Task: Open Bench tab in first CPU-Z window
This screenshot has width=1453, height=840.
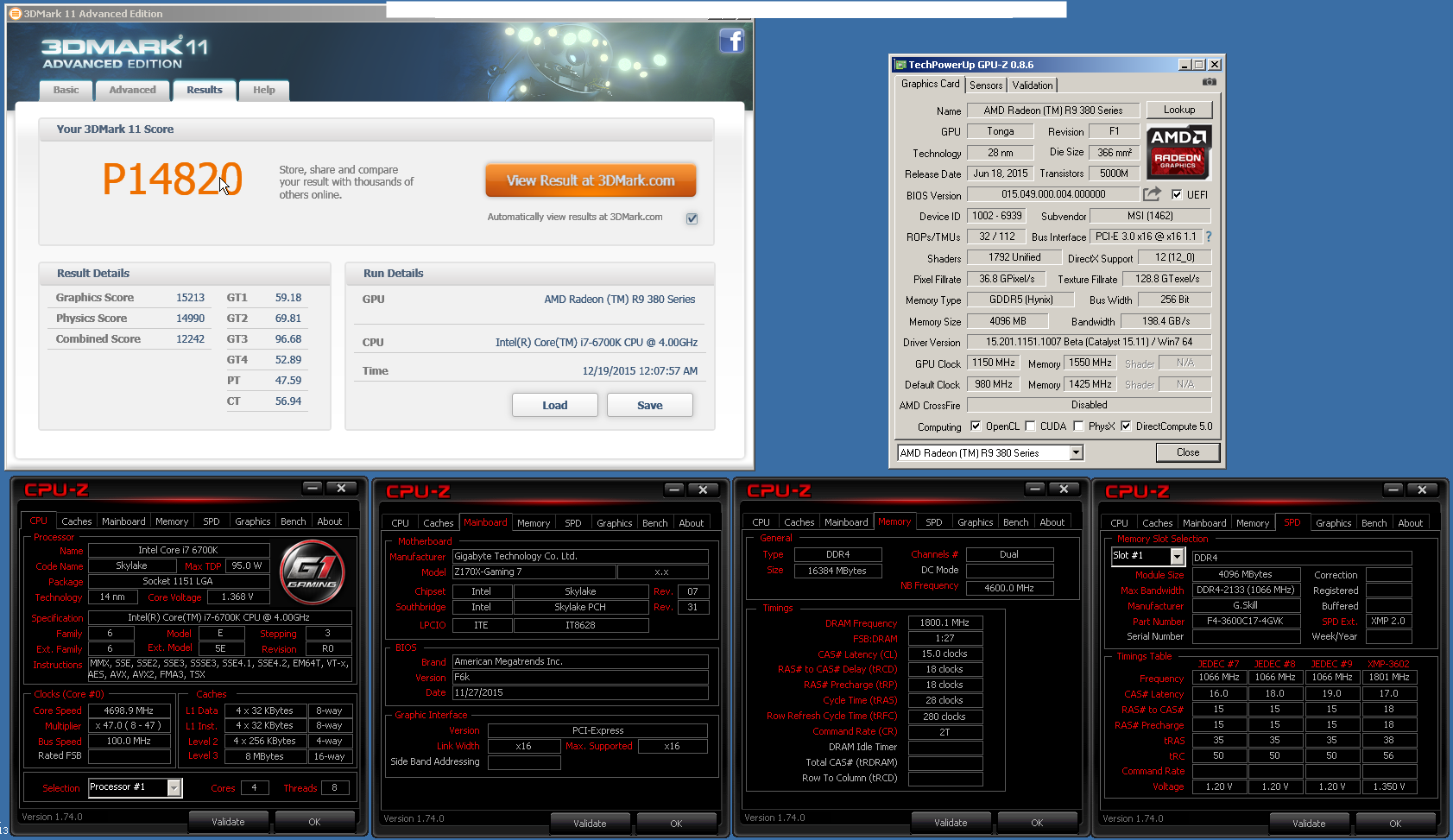Action: 294,521
